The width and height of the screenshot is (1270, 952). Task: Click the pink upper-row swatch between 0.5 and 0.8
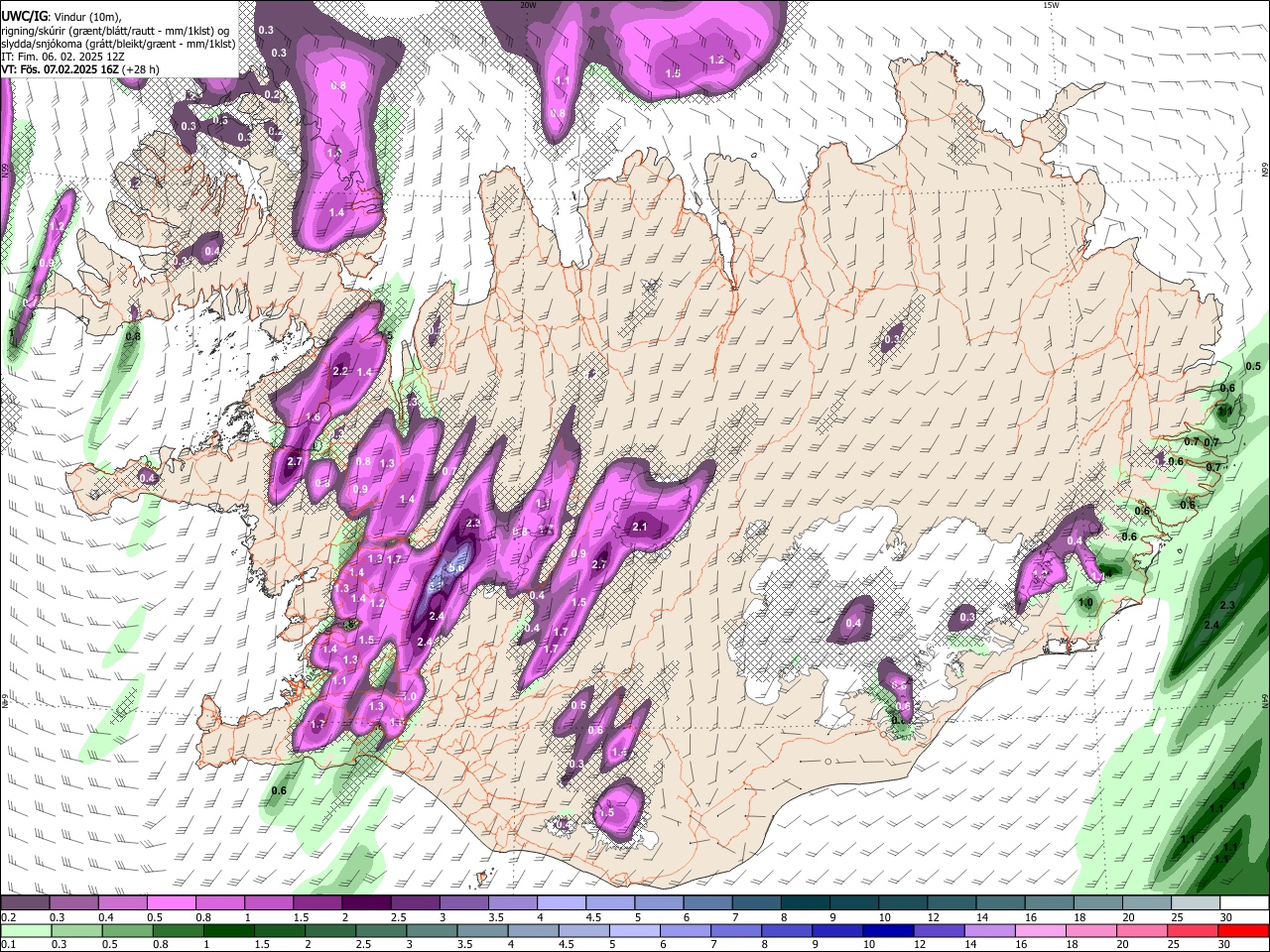tap(171, 903)
